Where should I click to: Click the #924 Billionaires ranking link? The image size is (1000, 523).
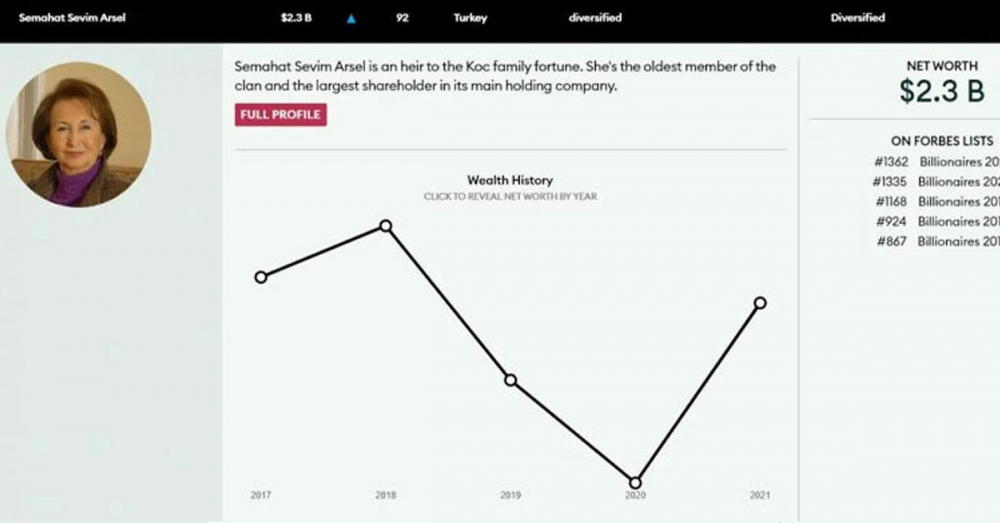[937, 222]
